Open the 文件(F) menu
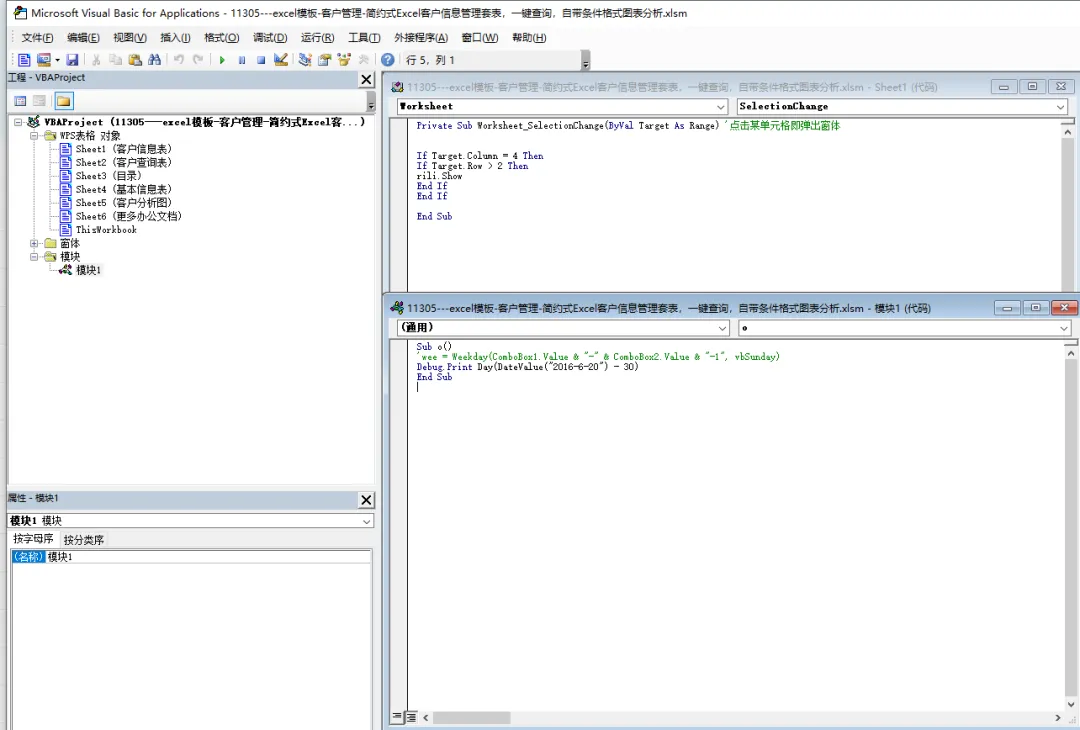The image size is (1080, 730). click(37, 38)
